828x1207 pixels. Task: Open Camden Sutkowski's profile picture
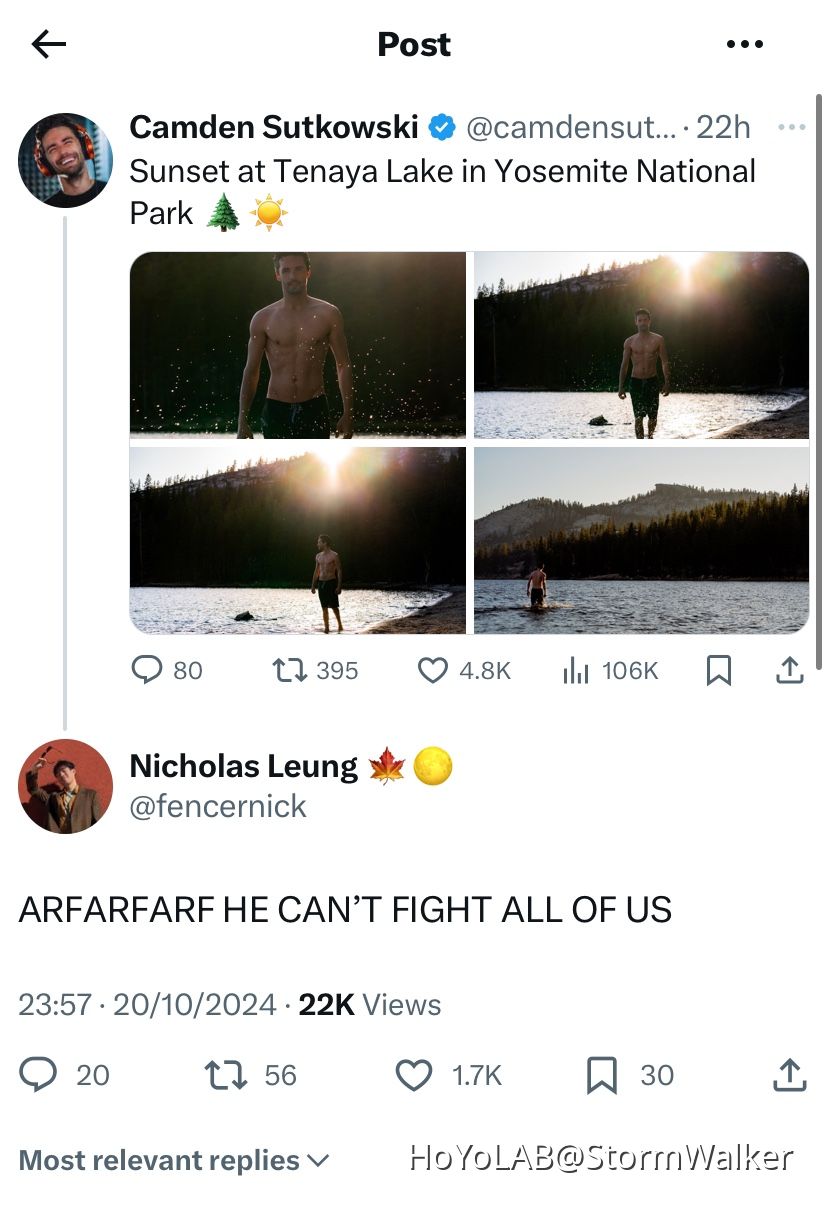65,160
